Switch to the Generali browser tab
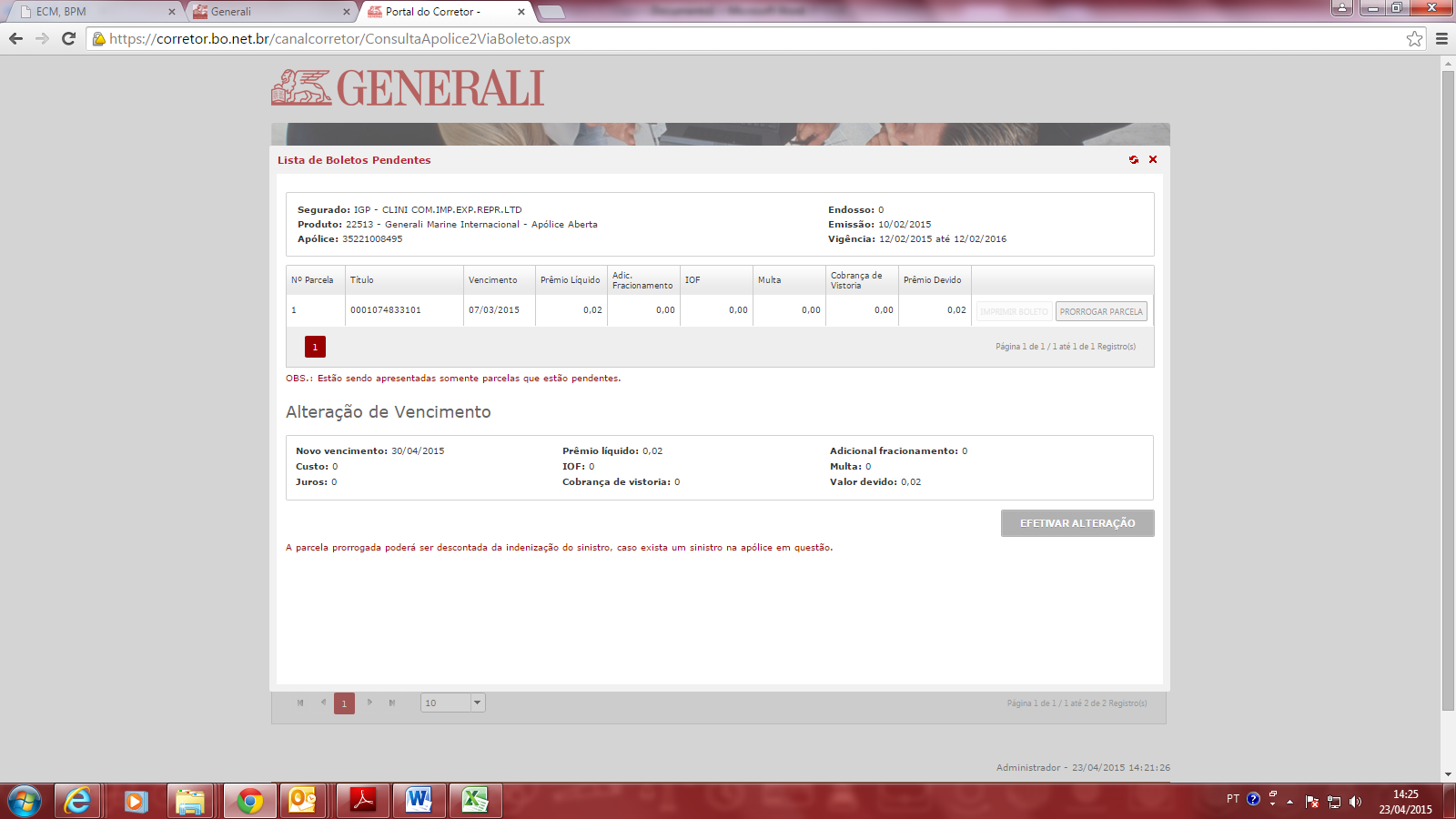The image size is (1456, 819). click(x=271, y=12)
